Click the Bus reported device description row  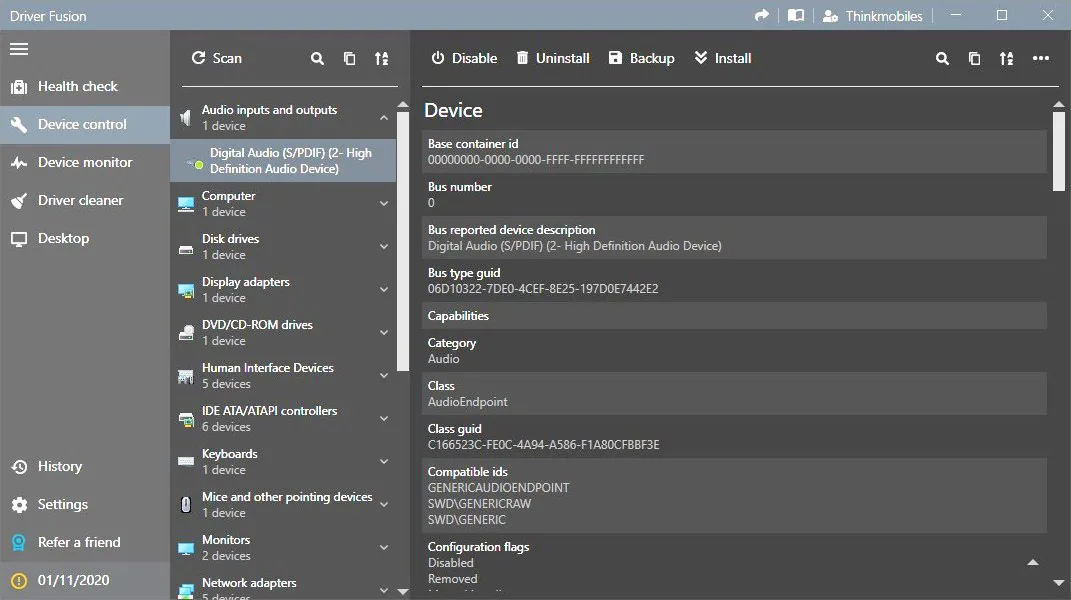point(734,238)
